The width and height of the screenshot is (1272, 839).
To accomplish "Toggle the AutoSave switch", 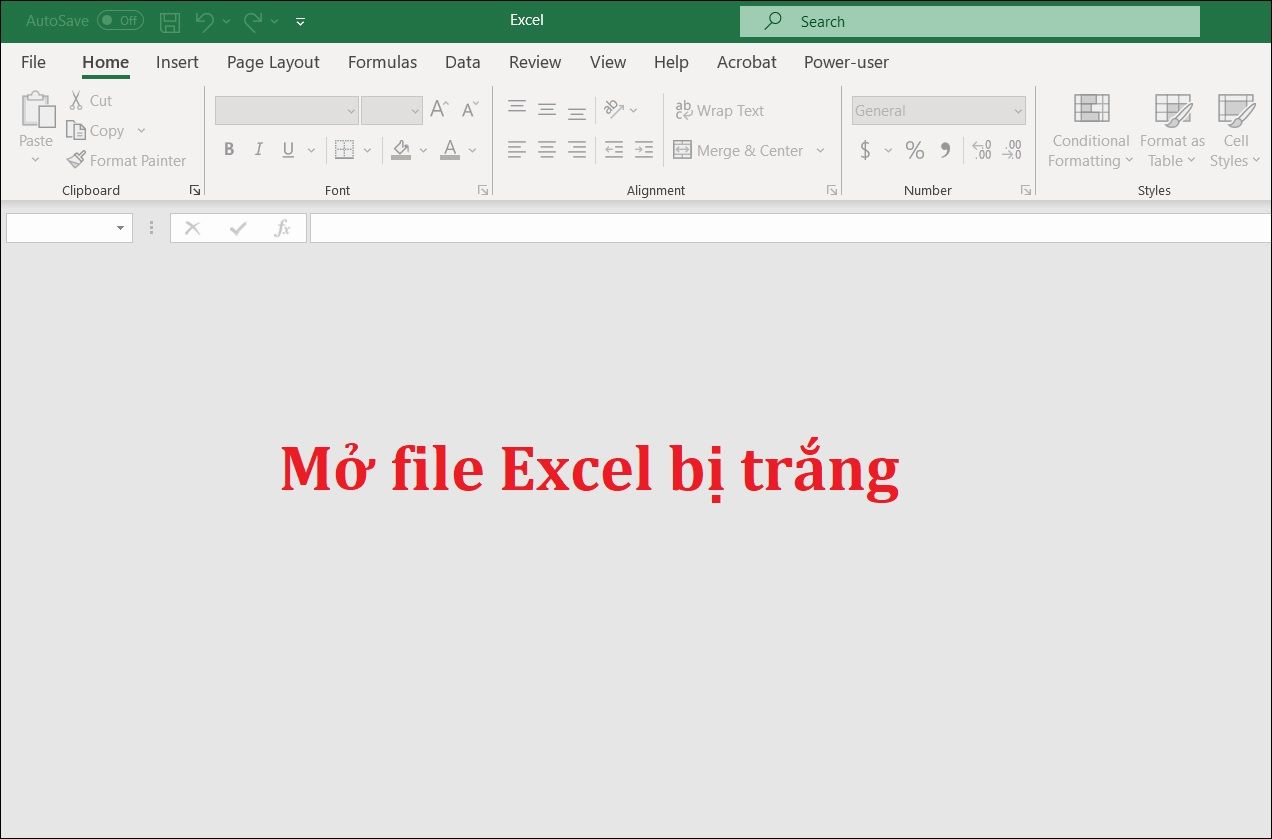I will point(120,20).
